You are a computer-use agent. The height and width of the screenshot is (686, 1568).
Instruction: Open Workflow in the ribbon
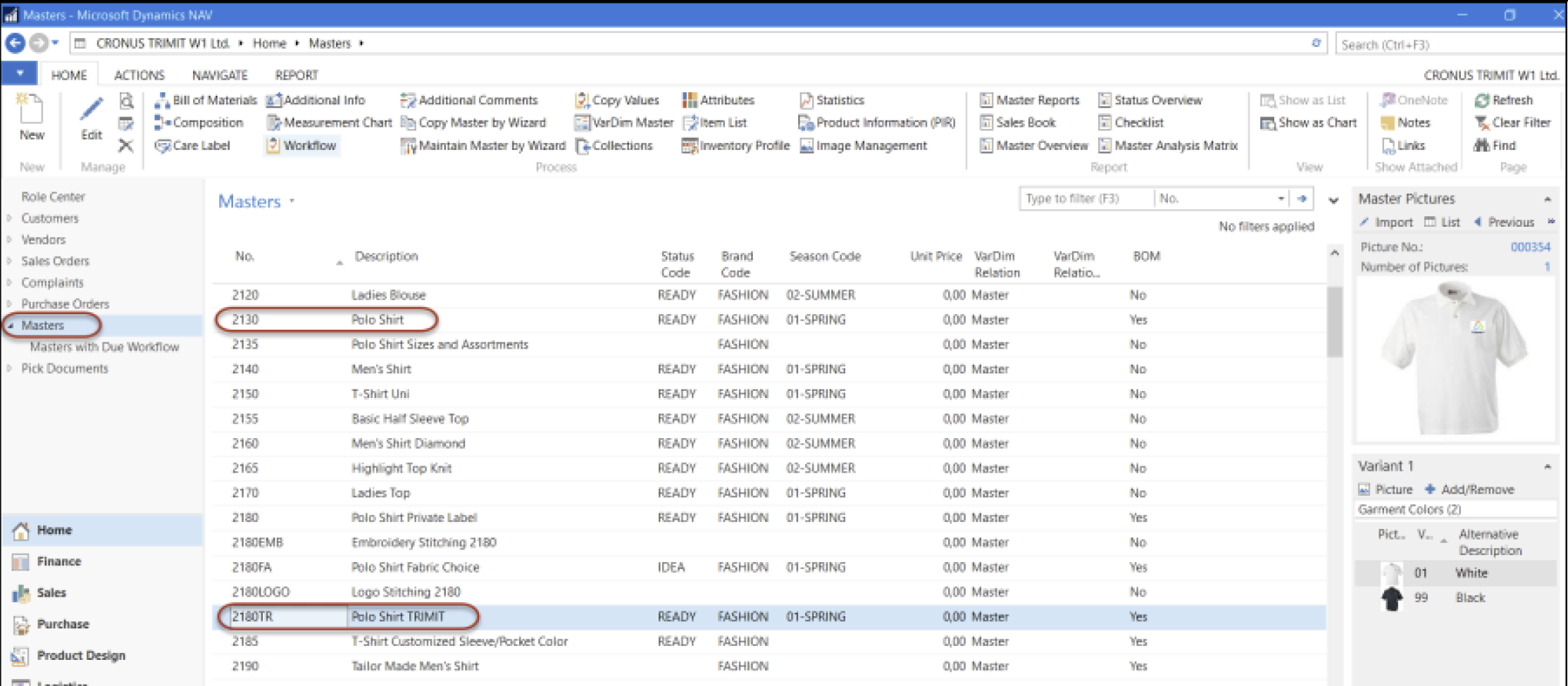click(x=301, y=146)
